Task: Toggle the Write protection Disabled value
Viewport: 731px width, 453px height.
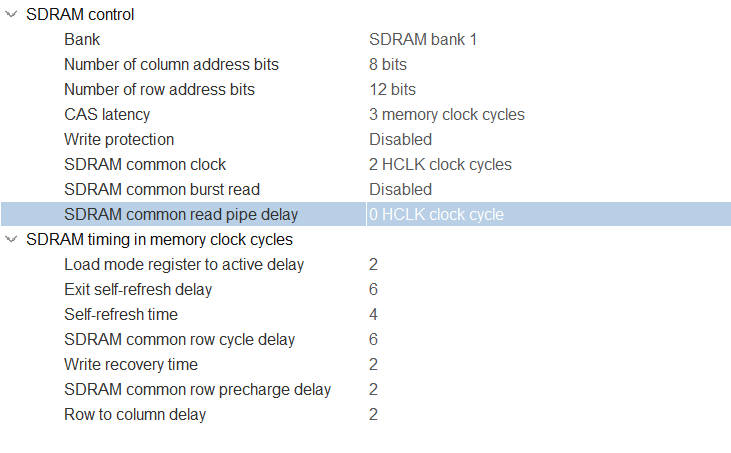Action: [400, 140]
